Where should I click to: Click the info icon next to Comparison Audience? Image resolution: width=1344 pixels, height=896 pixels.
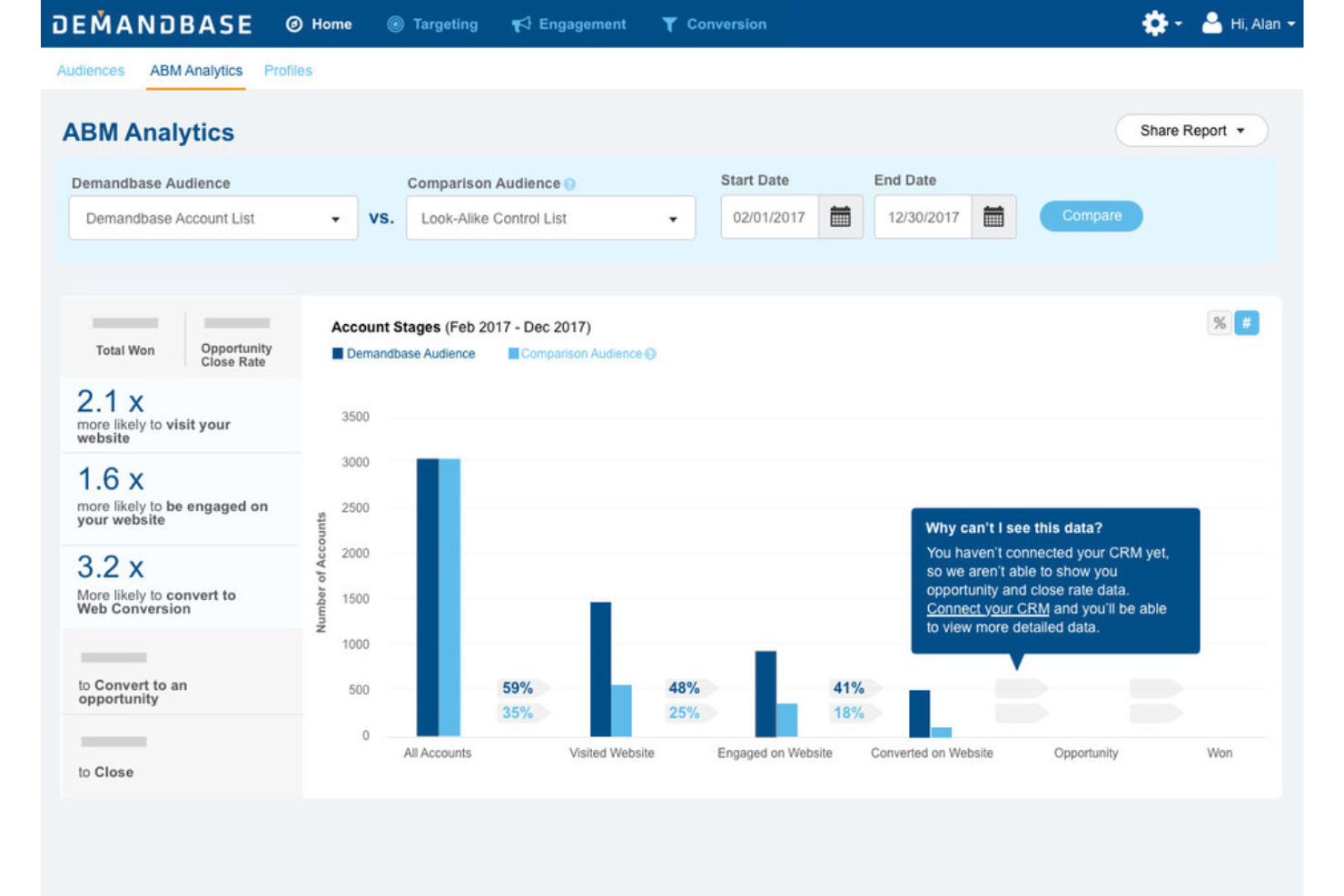pyautogui.click(x=569, y=183)
